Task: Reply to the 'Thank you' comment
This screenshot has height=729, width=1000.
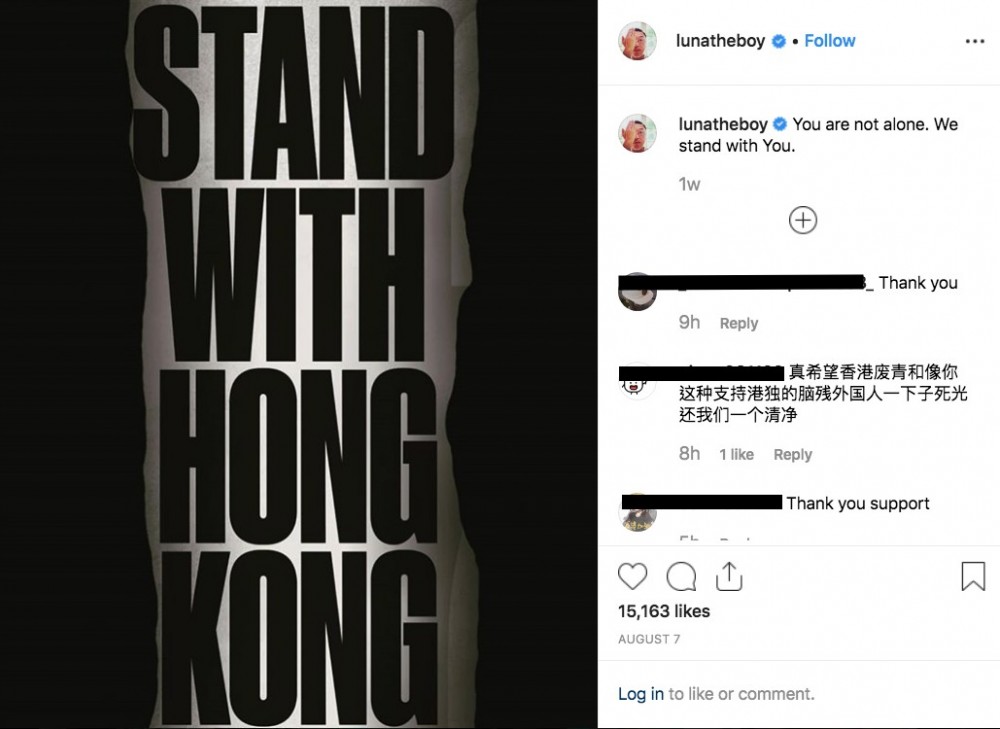Action: click(739, 323)
